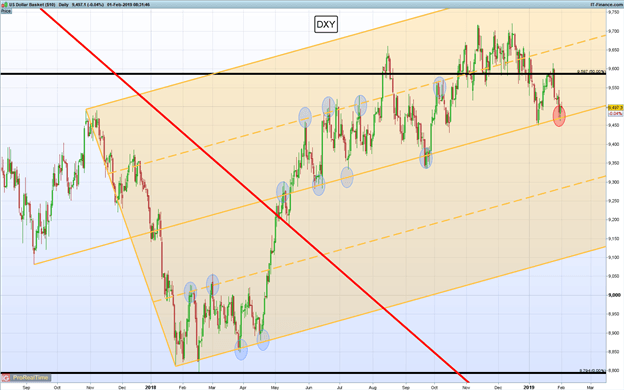The width and height of the screenshot is (624, 390).
Task: Click the 2019 label on time axis
Action: pyautogui.click(x=528, y=387)
